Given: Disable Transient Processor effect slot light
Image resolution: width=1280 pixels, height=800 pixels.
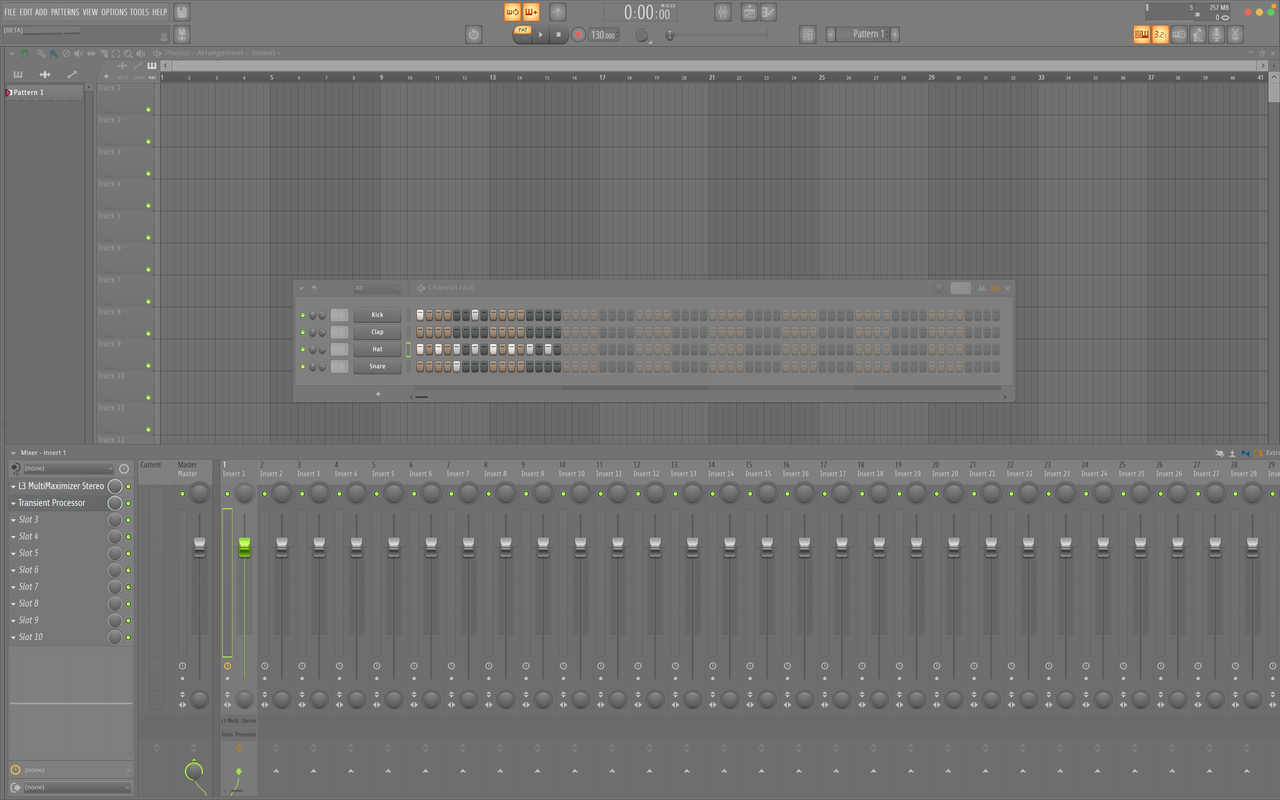Looking at the screenshot, I should point(128,503).
